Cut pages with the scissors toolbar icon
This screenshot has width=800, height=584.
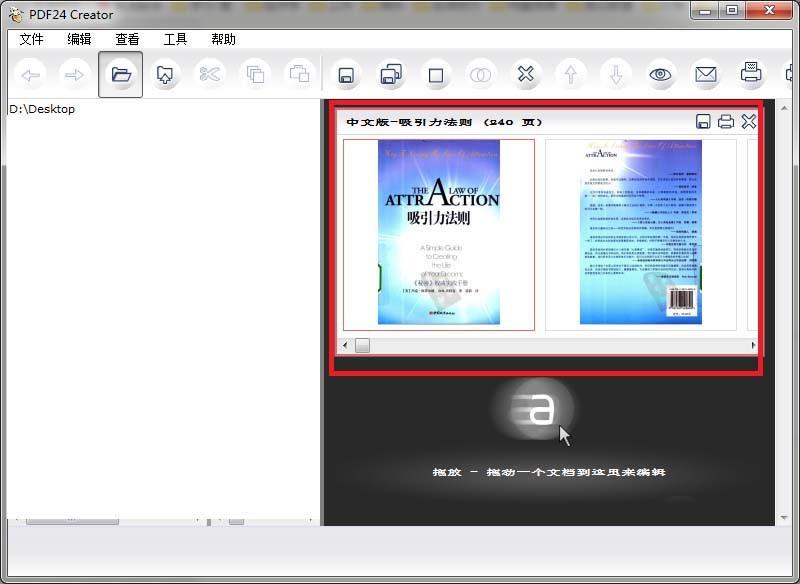[210, 75]
